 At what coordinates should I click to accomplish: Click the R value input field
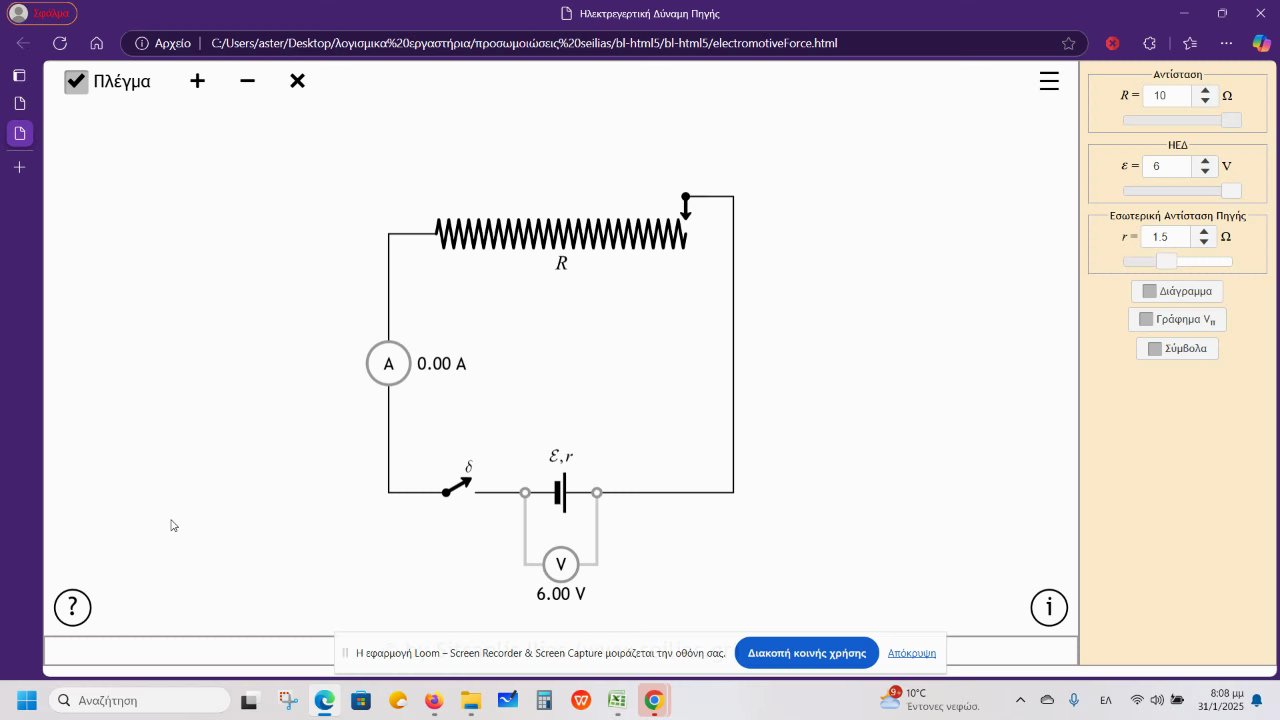(x=1168, y=96)
